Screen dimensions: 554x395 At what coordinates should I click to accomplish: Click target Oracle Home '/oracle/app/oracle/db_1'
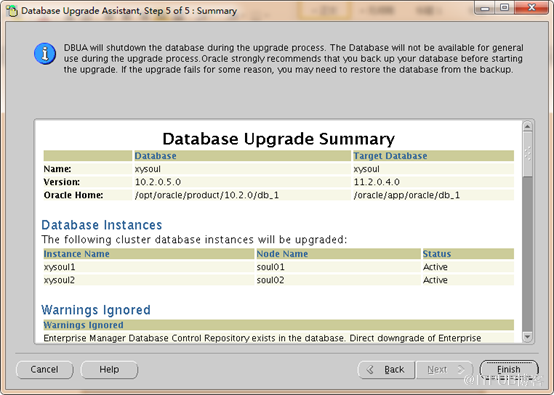click(407, 195)
